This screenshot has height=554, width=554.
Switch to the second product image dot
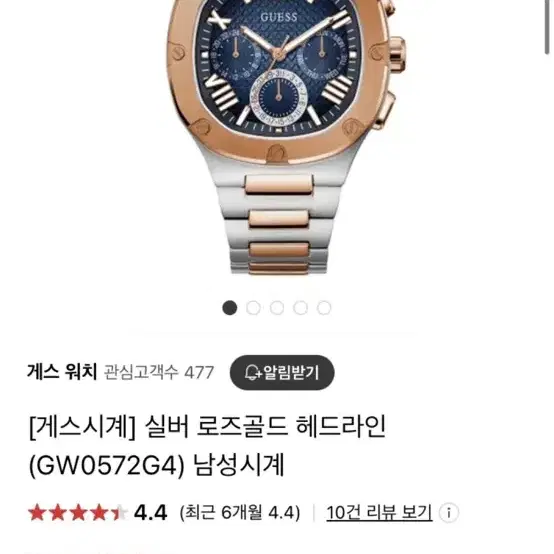point(253,308)
